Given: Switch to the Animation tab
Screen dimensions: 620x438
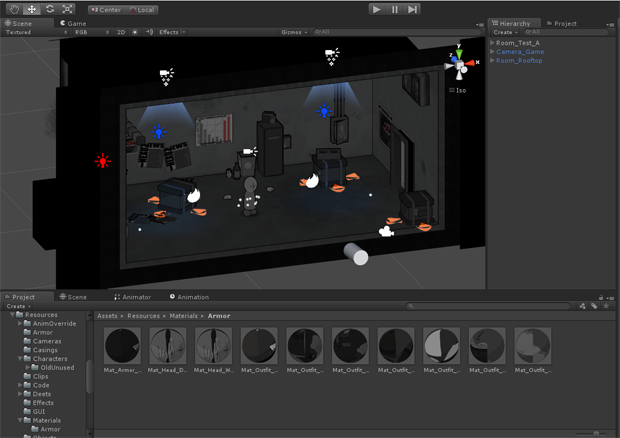Looking at the screenshot, I should (189, 297).
